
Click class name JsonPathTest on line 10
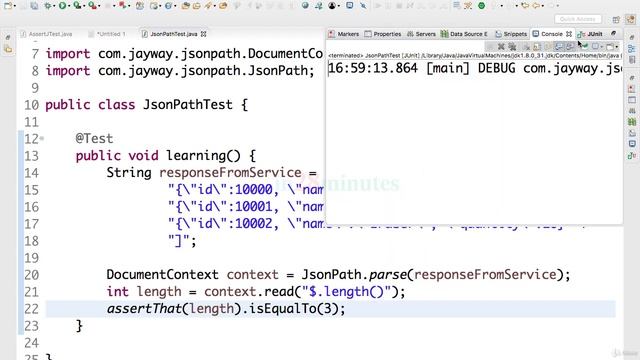click(187, 105)
